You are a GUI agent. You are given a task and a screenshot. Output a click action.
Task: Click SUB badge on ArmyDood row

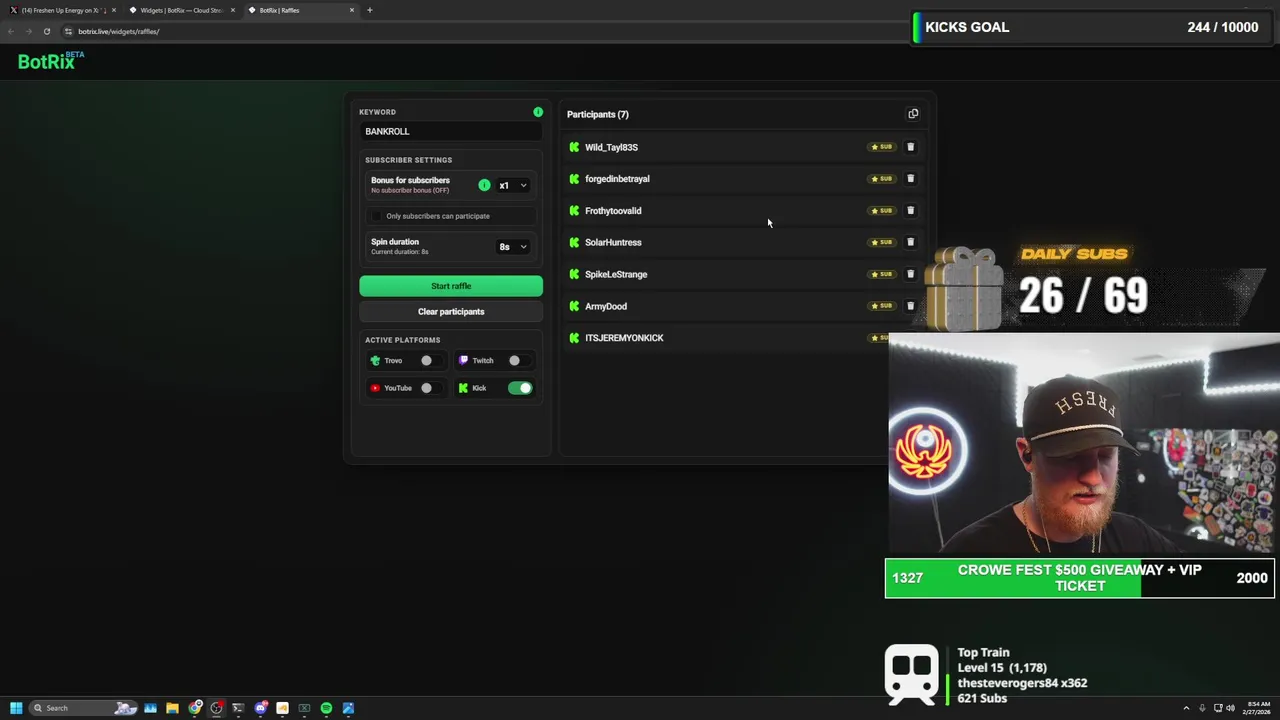[x=881, y=306]
